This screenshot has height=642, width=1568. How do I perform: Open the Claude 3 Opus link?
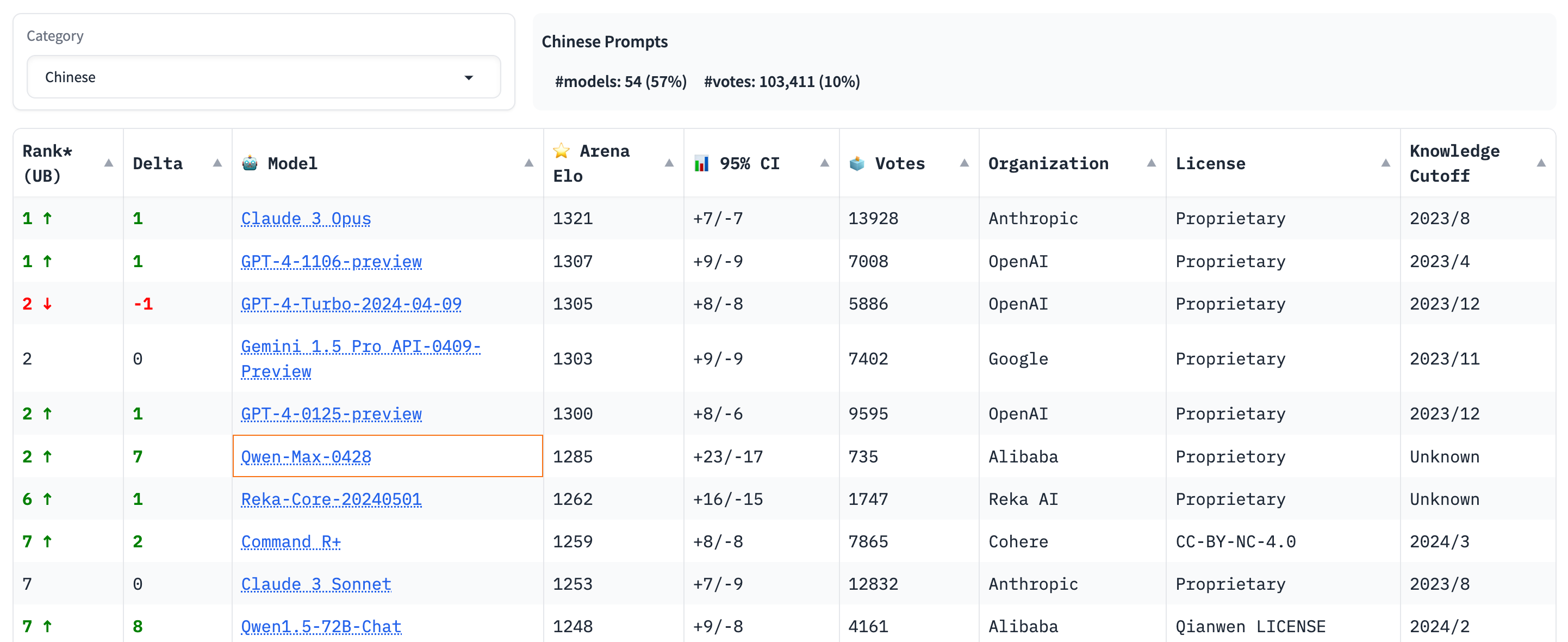(306, 219)
